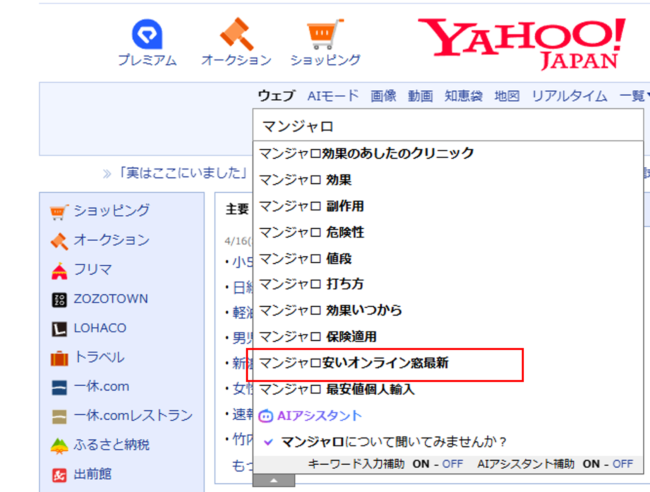Open the プレミアム icon
This screenshot has height=492, width=650.
(147, 34)
